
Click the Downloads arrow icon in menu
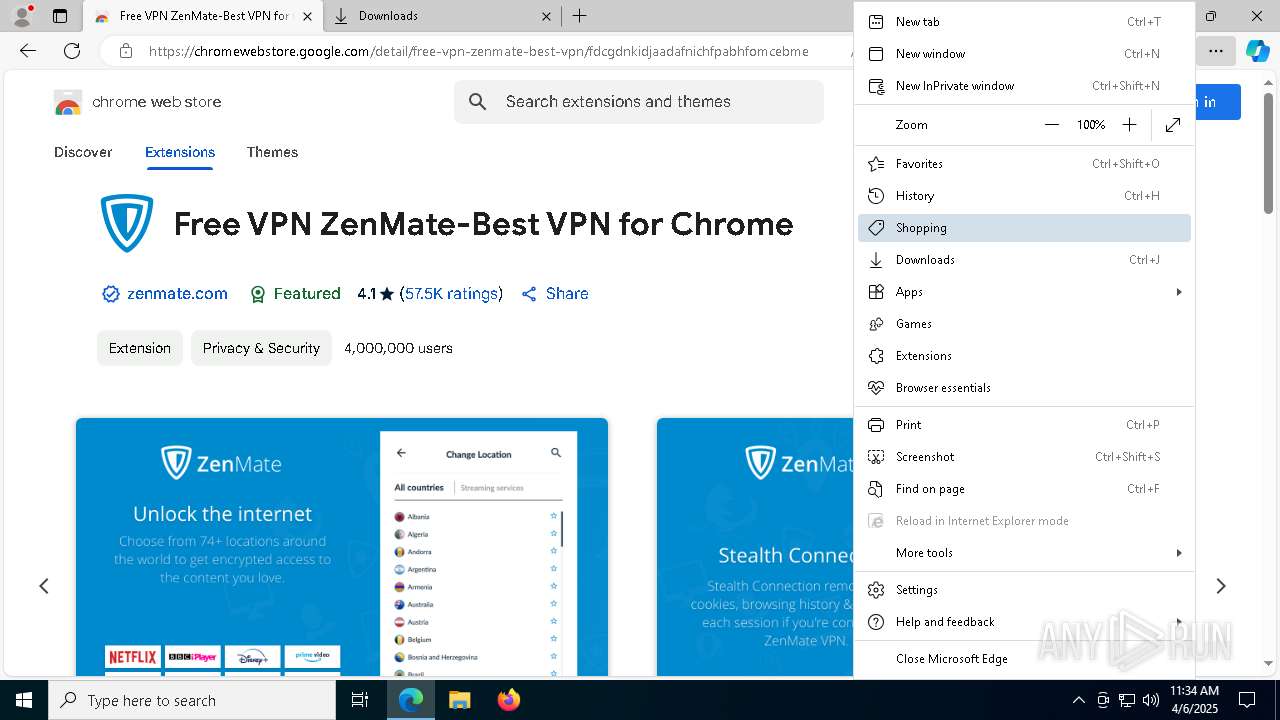(x=876, y=260)
